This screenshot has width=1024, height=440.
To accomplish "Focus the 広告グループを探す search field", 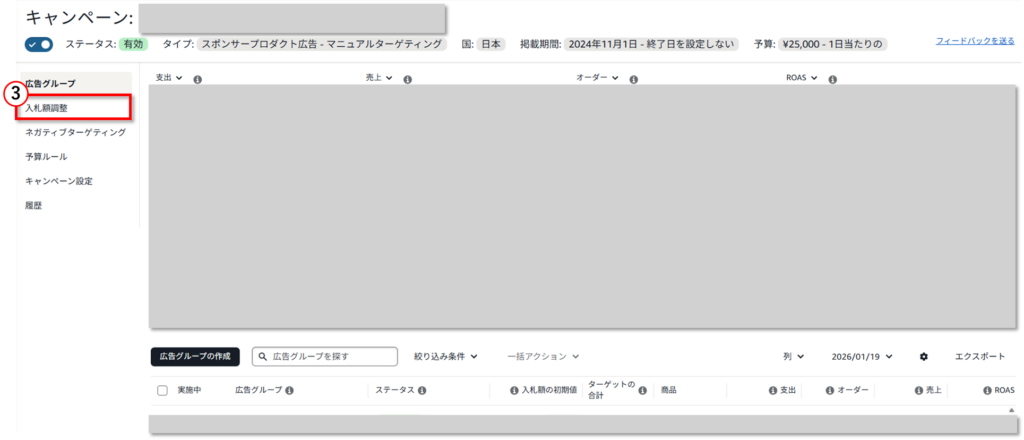I will 325,356.
